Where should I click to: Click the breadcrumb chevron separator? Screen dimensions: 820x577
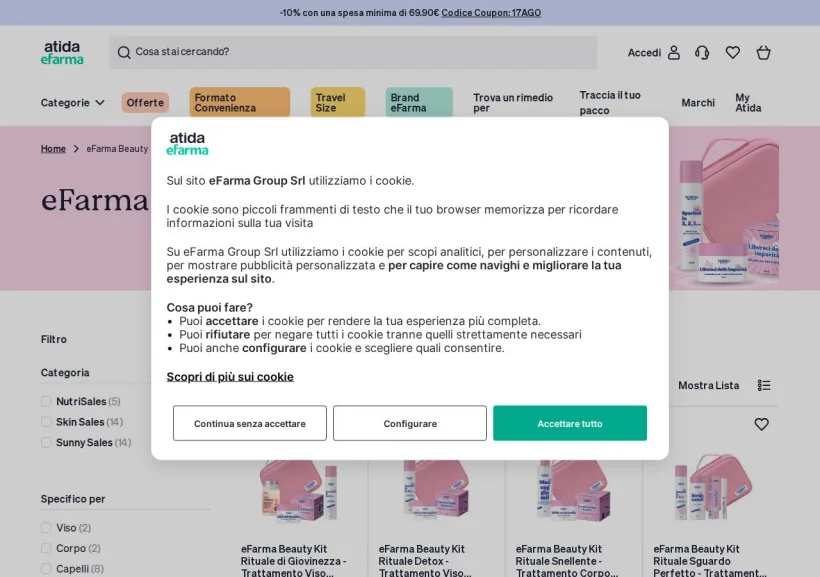pos(76,149)
